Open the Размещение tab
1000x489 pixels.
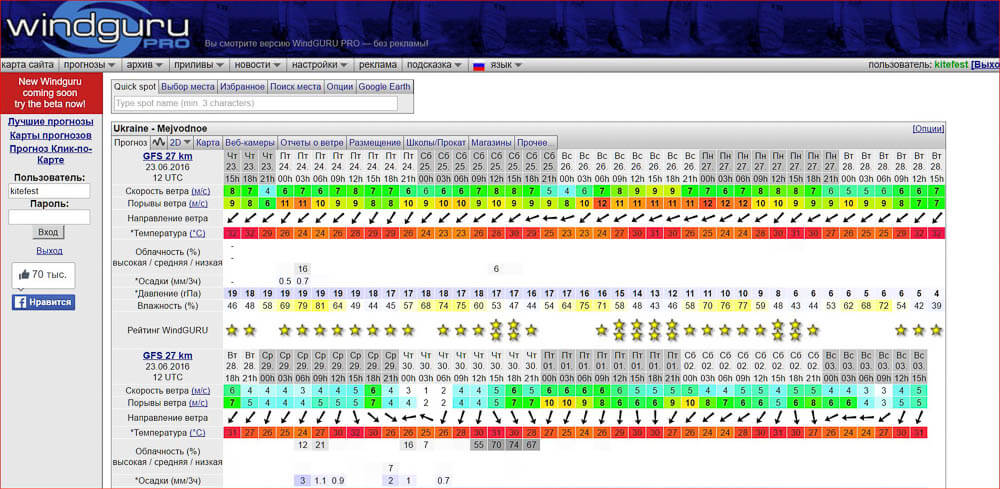coord(375,142)
